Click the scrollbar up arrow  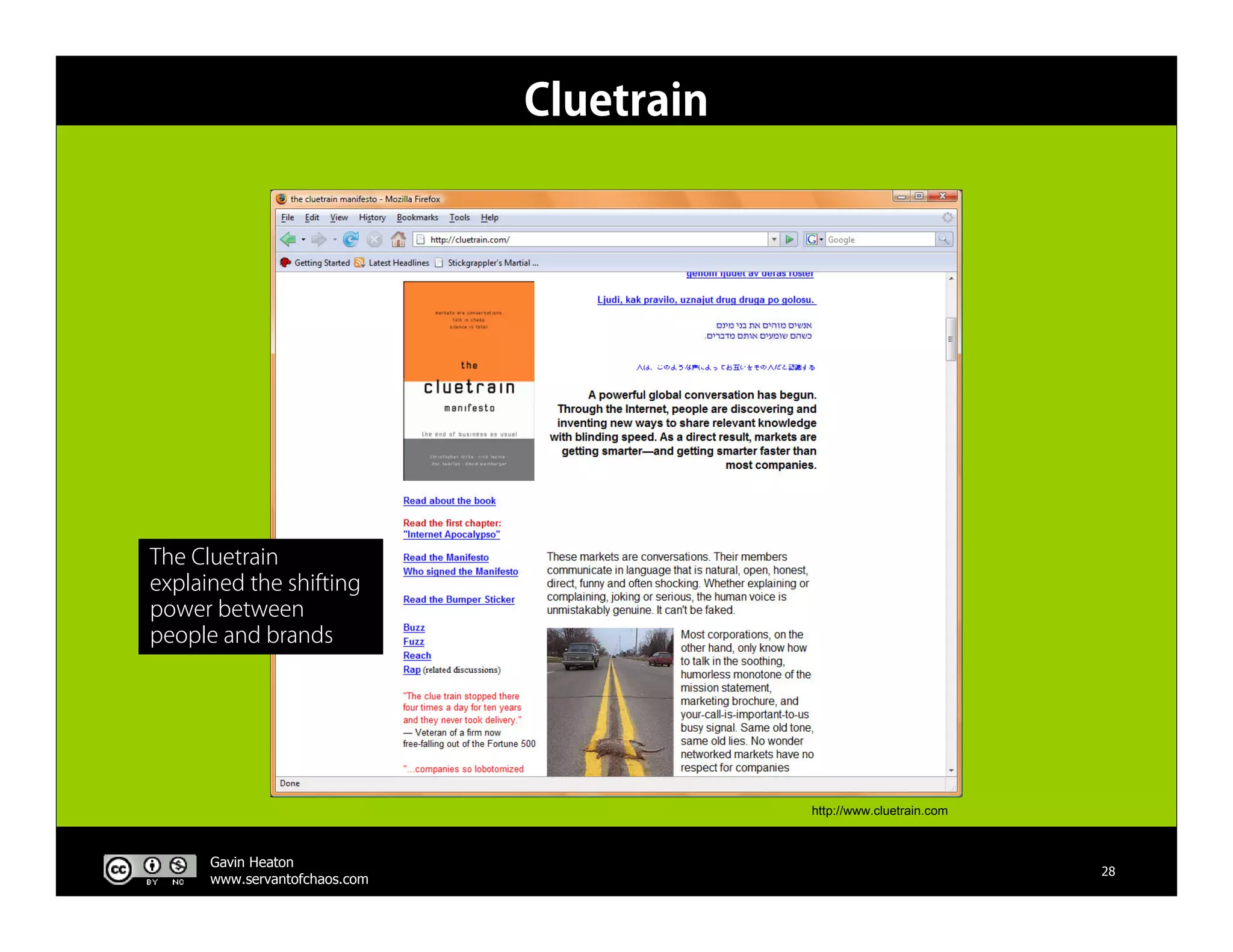tap(951, 279)
